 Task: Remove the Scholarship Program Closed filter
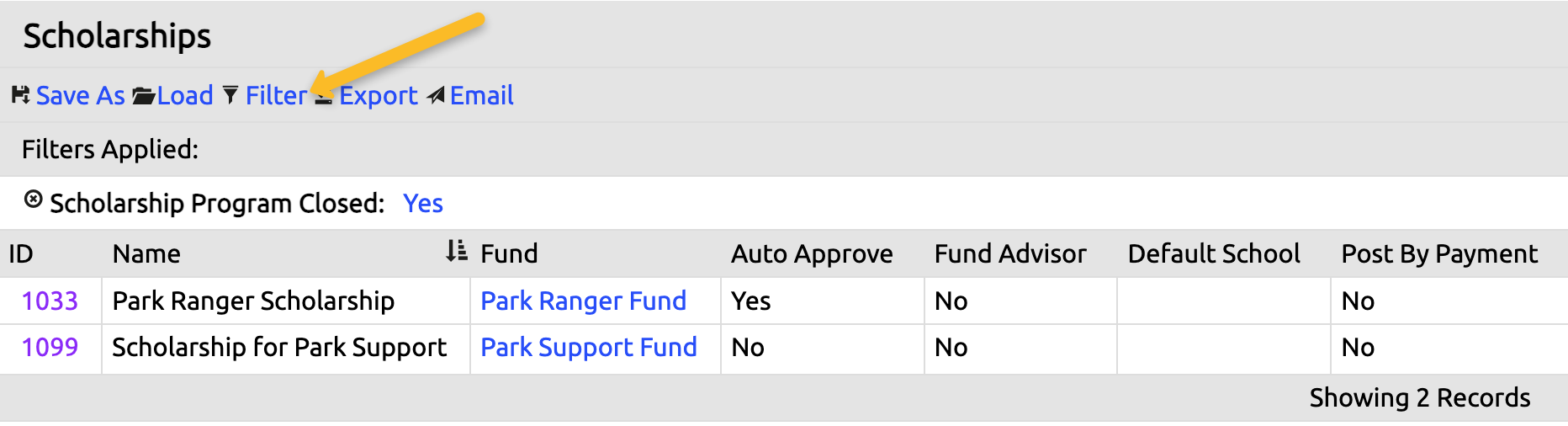tap(33, 200)
